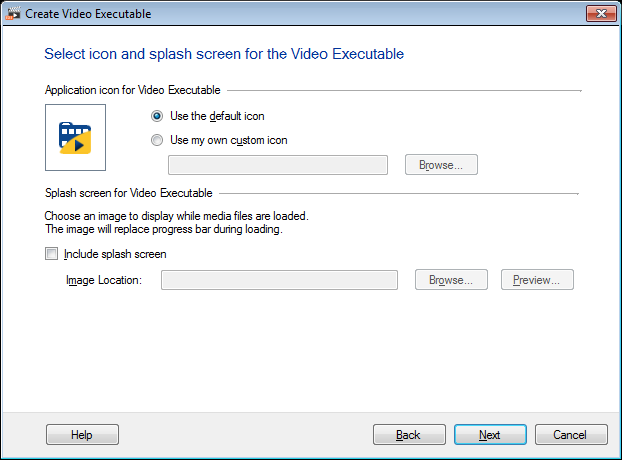This screenshot has width=622, height=460.
Task: Choose 'Use my own custom icon'
Action: [x=157, y=140]
